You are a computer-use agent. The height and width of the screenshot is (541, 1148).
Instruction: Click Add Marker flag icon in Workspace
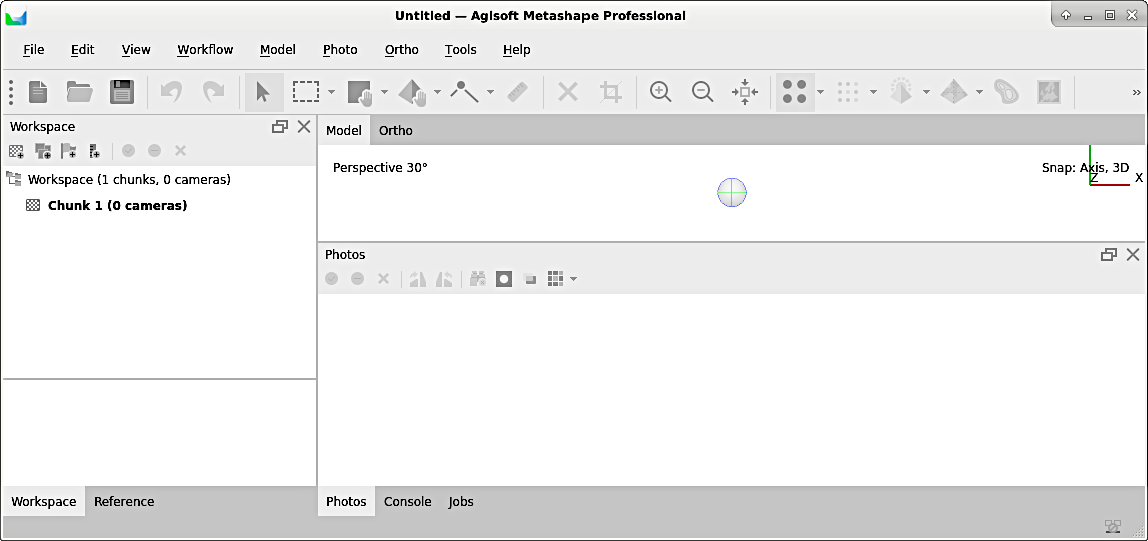pyautogui.click(x=69, y=151)
